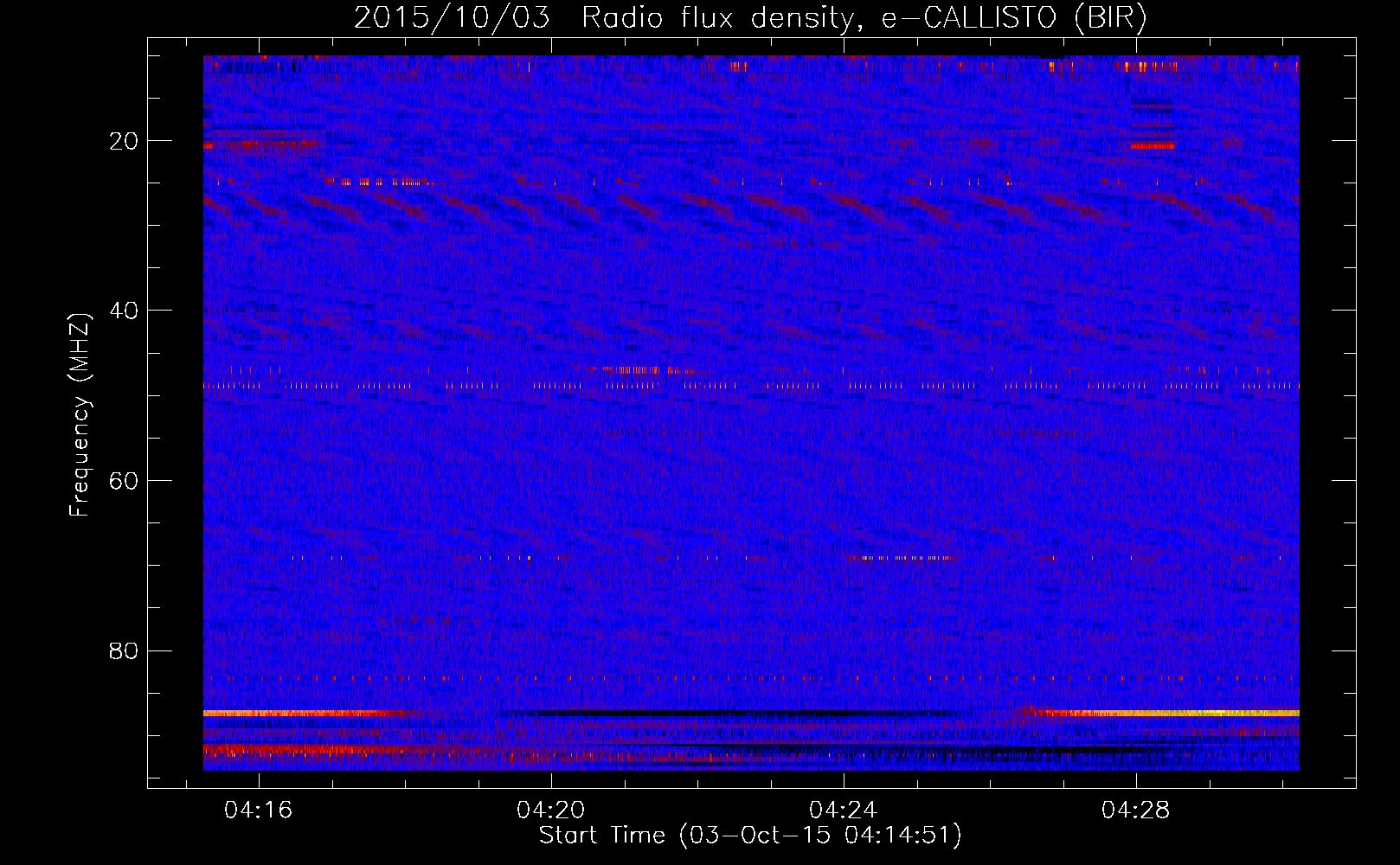Click the 04:28 time tick label
This screenshot has height=865, width=1400.
click(1136, 811)
